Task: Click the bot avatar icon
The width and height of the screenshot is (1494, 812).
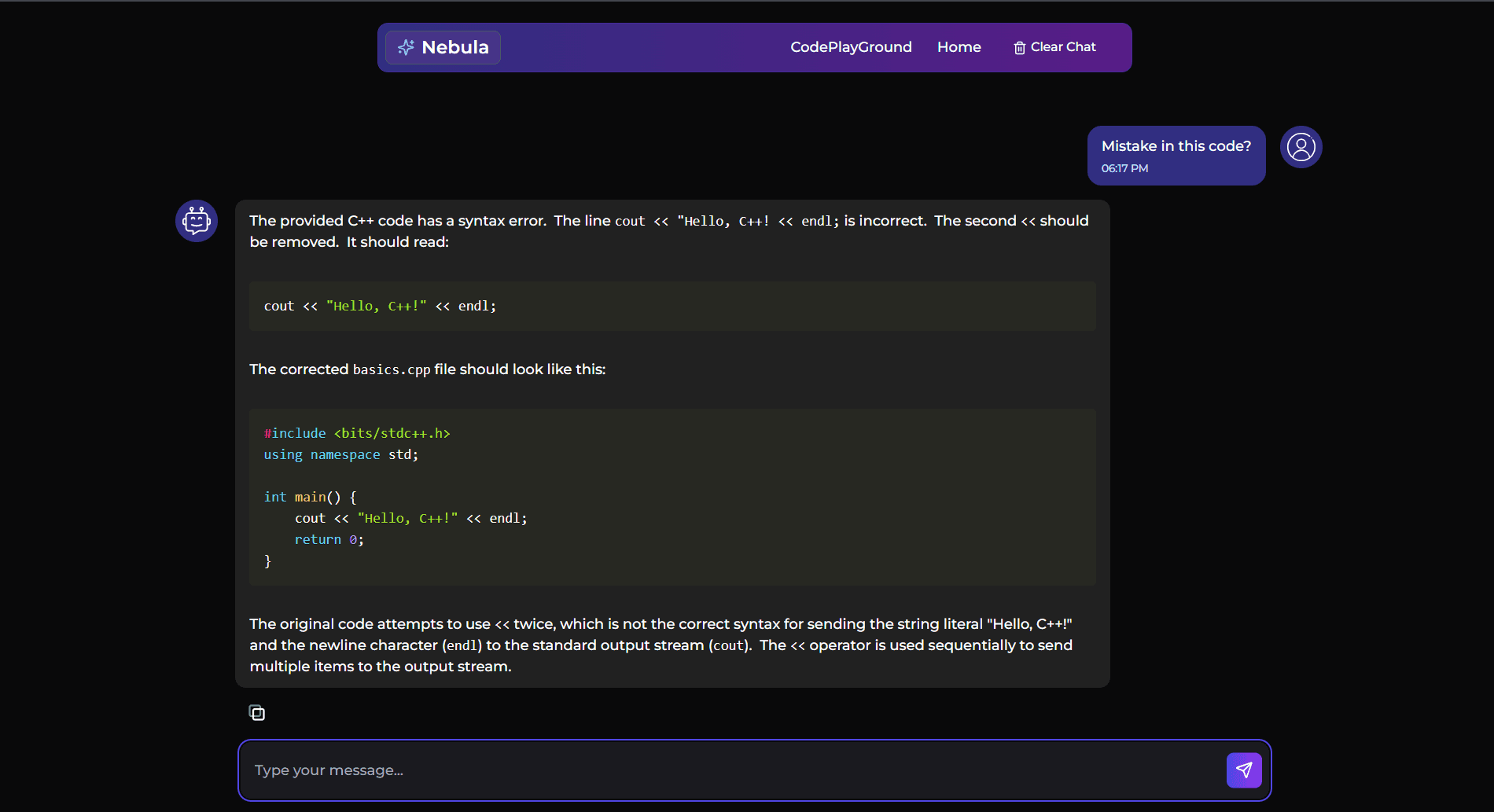Action: [197, 221]
